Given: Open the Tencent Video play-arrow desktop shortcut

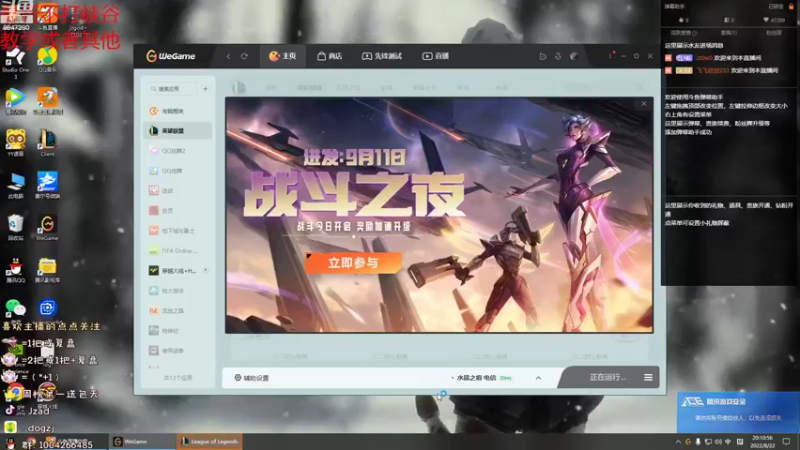Looking at the screenshot, I should click(x=16, y=101).
